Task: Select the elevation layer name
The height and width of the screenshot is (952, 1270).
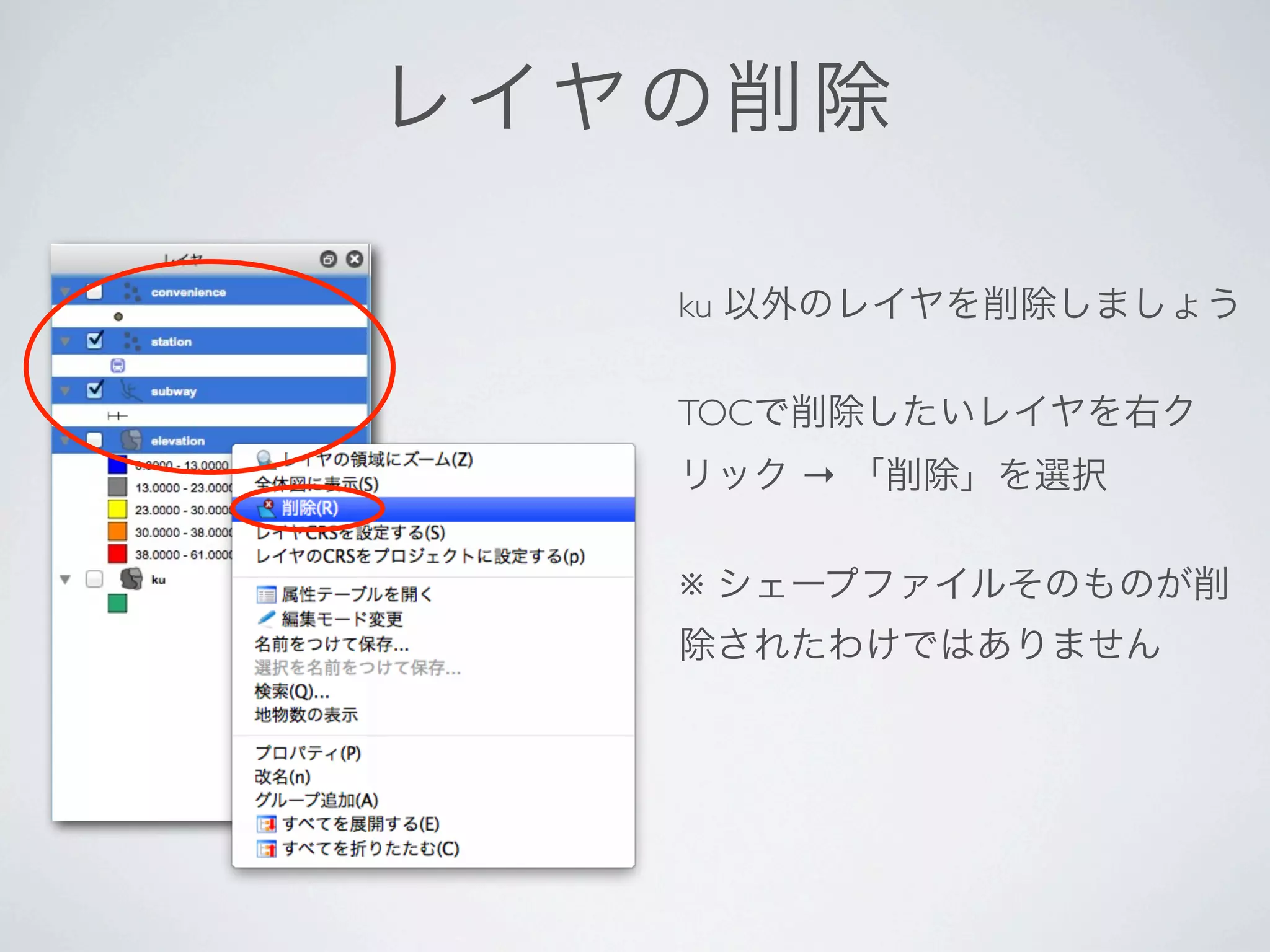Action: 177,441
